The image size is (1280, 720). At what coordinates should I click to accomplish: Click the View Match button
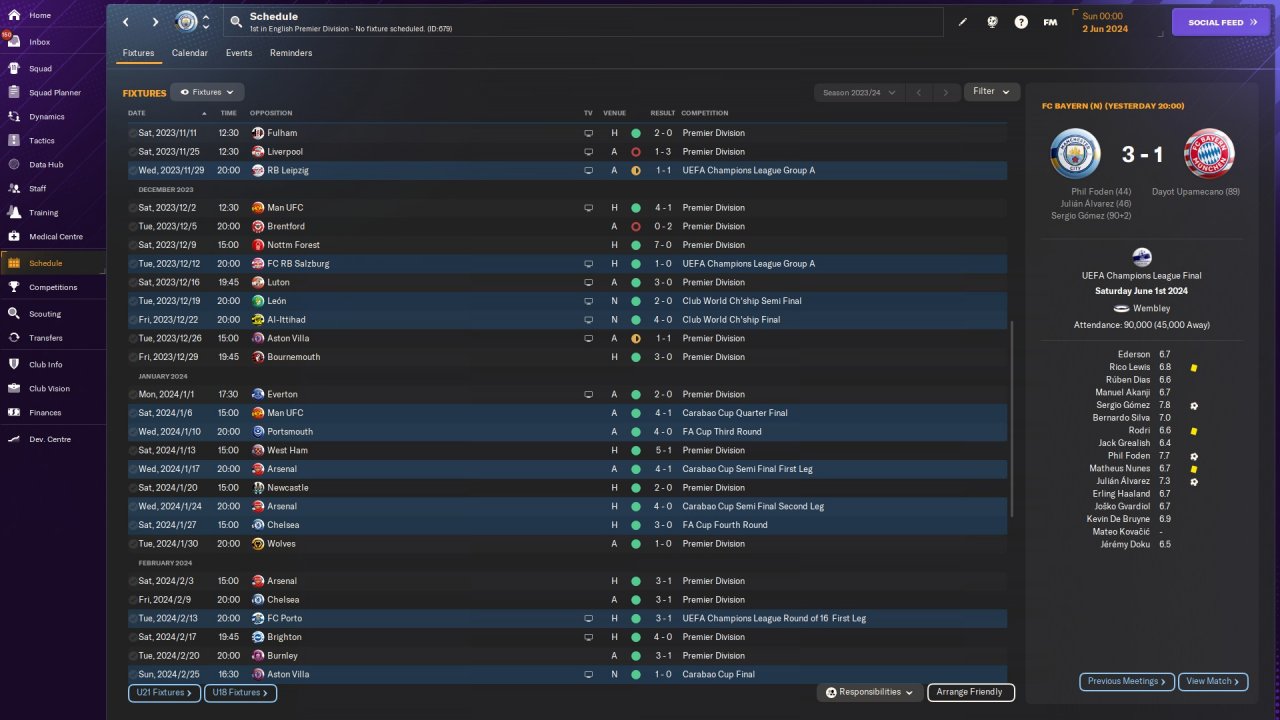click(1213, 682)
